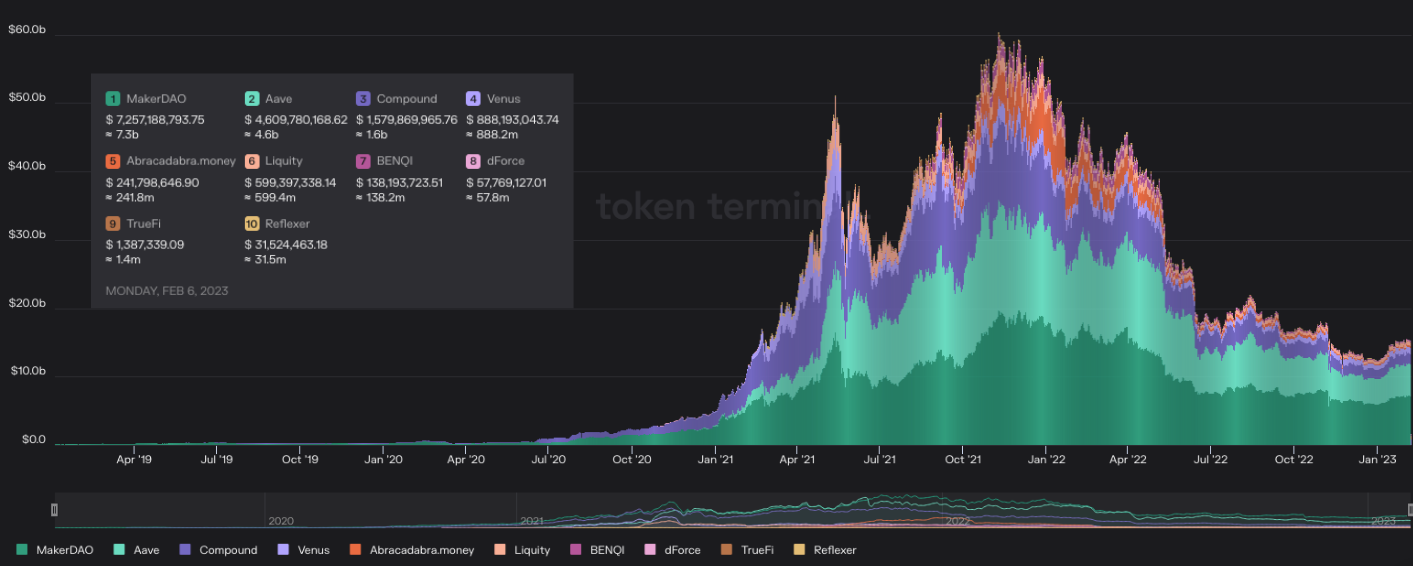Screen dimensions: 1413x566
Task: Toggle the Aave series in legend
Action: (137, 550)
